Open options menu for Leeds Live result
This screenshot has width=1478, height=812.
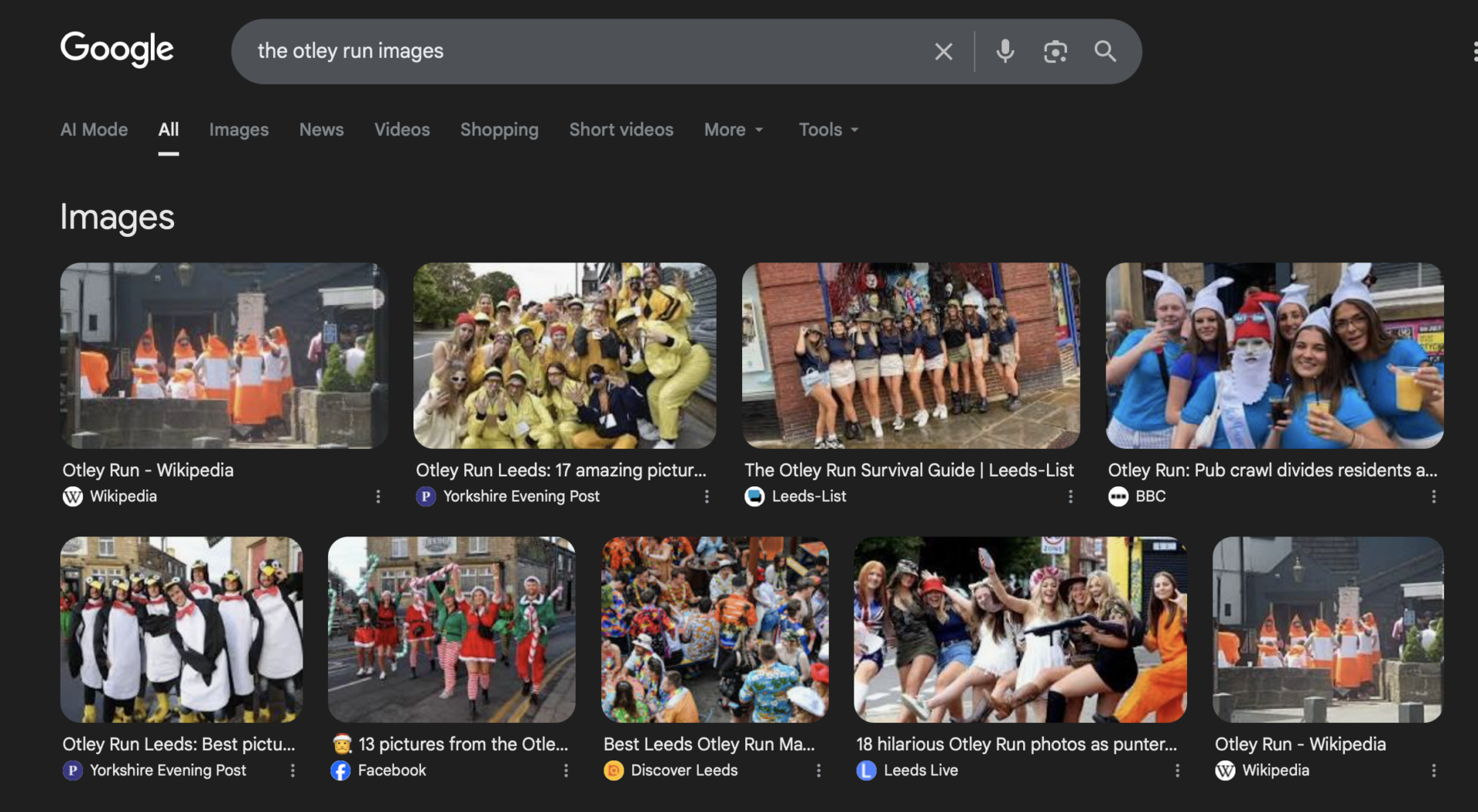coord(1177,770)
